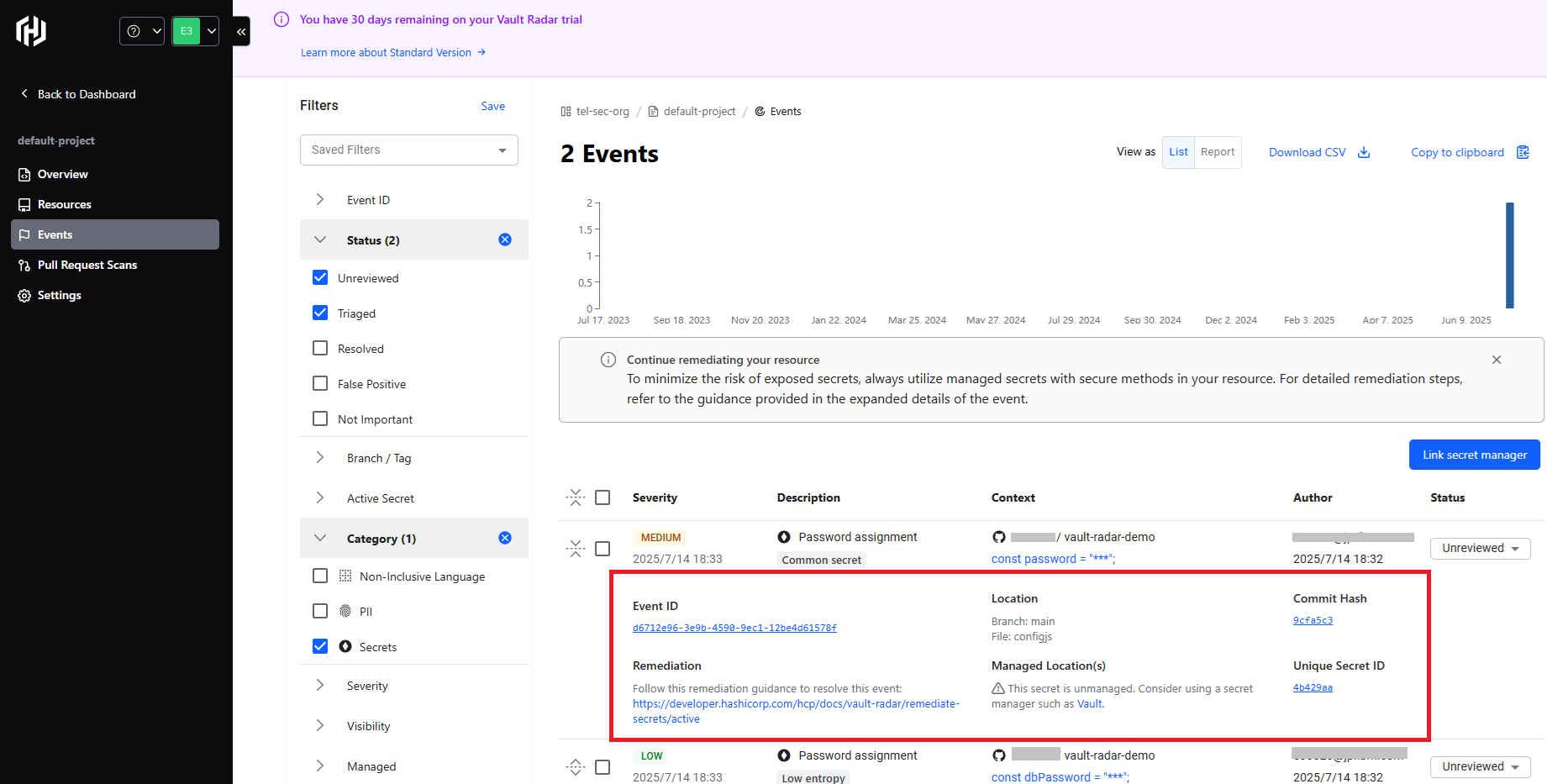Check the Non-Inclusive Language category
1547x784 pixels.
click(320, 576)
